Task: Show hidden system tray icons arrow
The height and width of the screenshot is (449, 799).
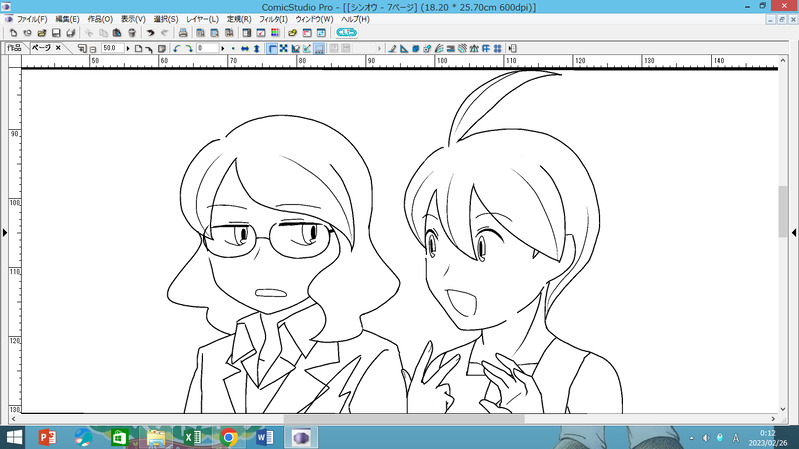Action: point(691,438)
